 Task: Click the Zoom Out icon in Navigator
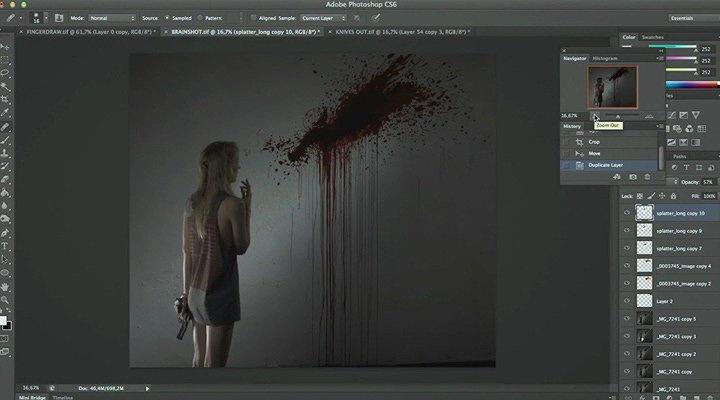(595, 117)
